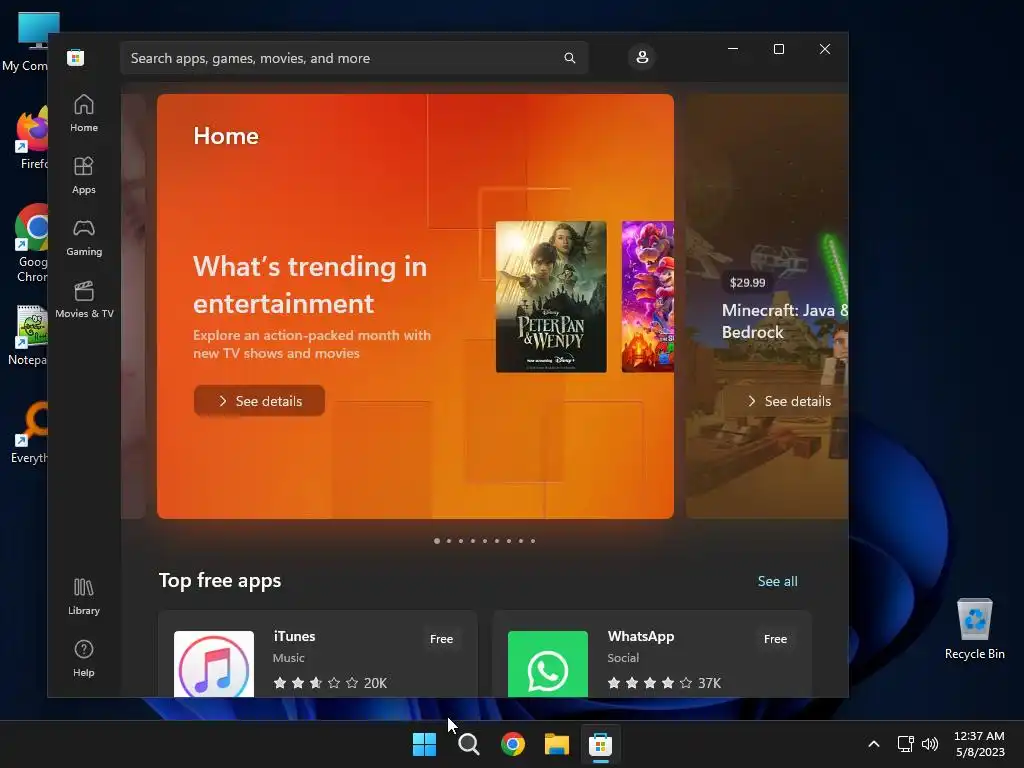The width and height of the screenshot is (1024, 768).
Task: Click the iTunes app title text
Action: click(295, 636)
